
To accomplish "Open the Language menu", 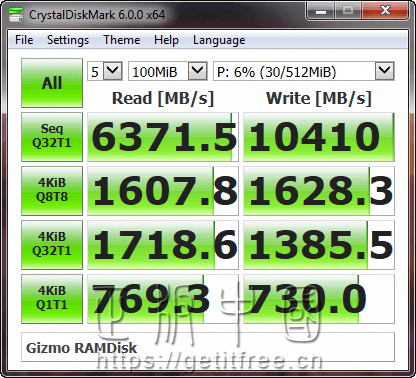I will point(219,40).
